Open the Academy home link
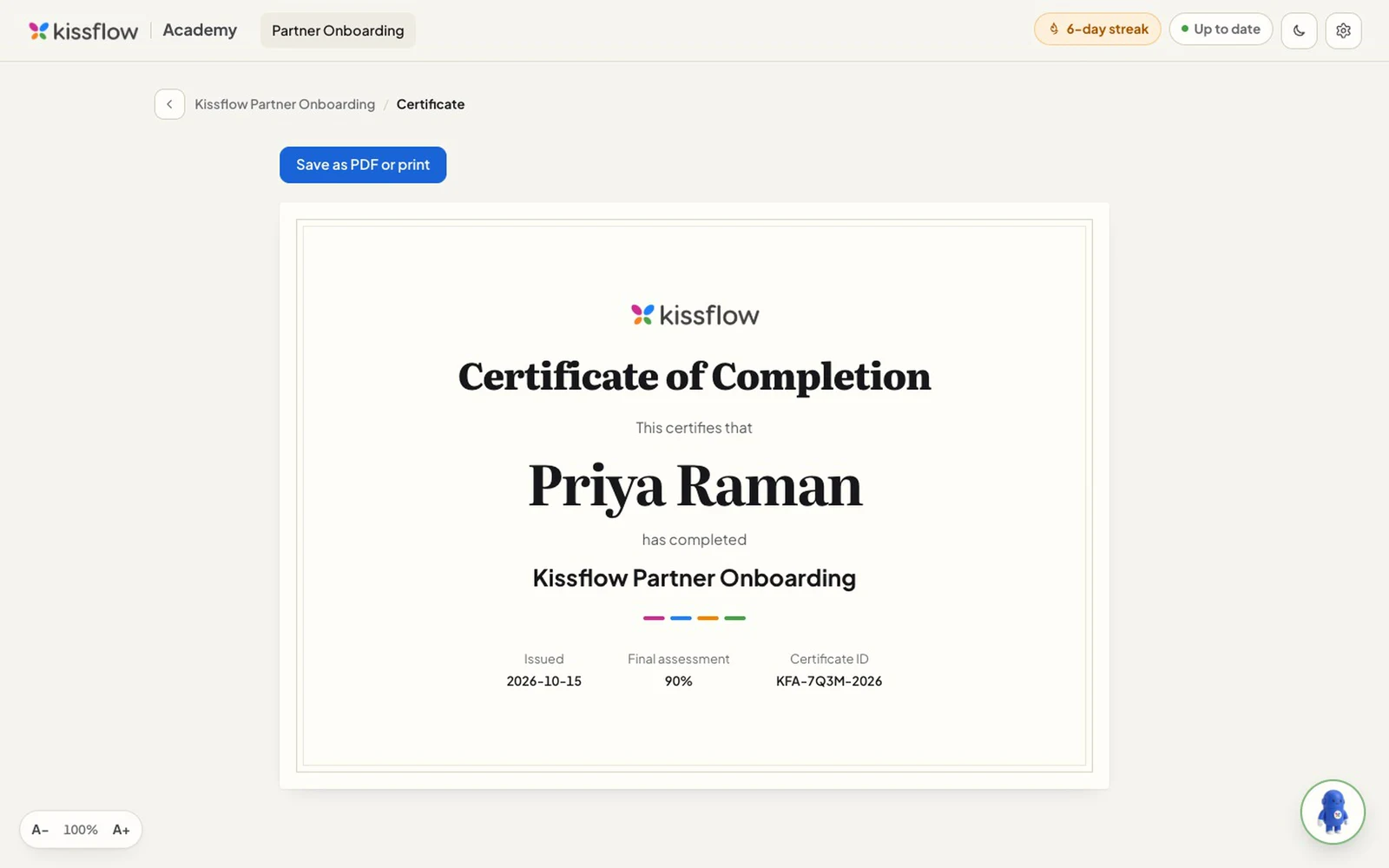Screen dimensions: 1389x868 (x=200, y=30)
